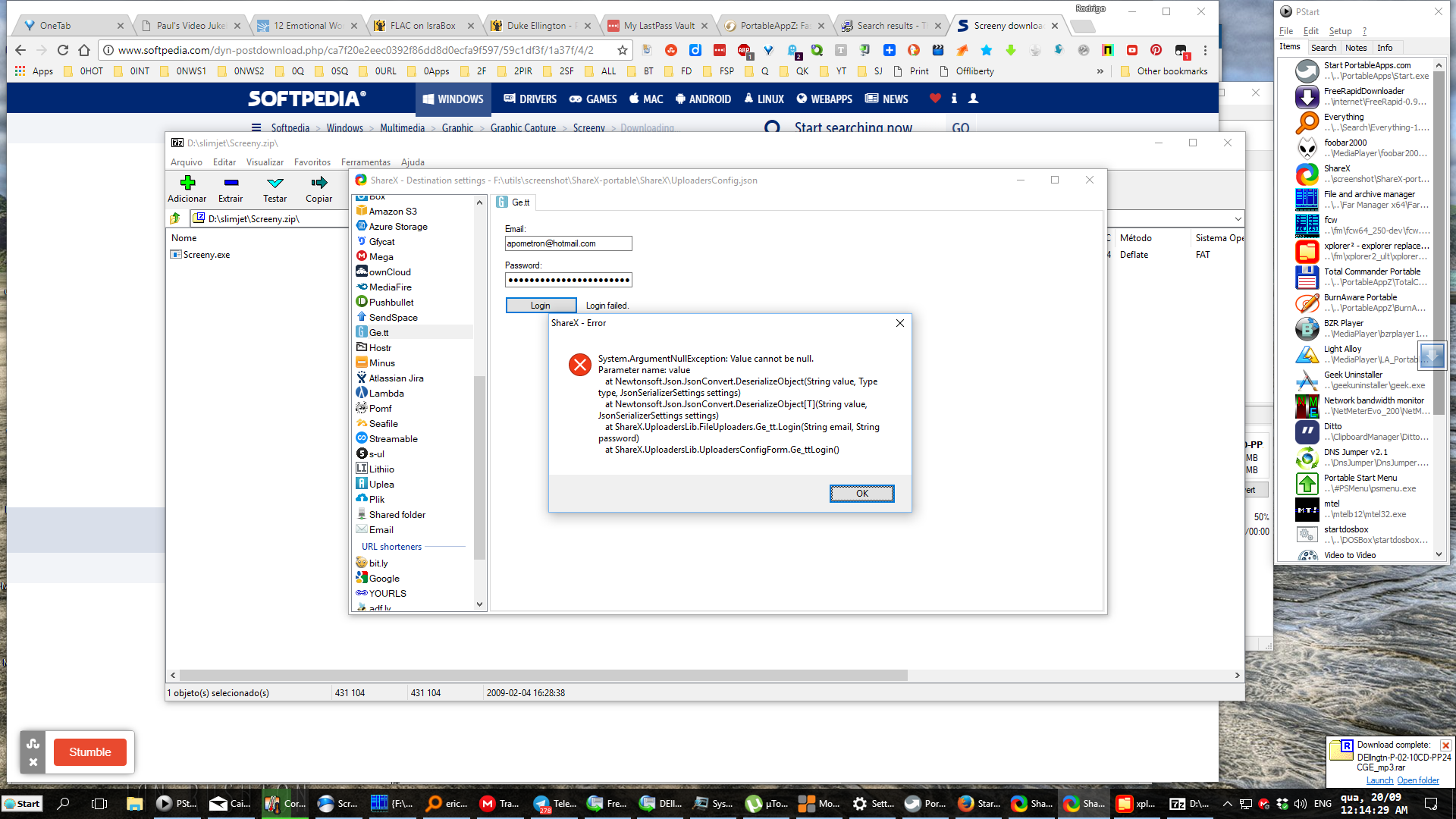The width and height of the screenshot is (1456, 819).
Task: Open the Editar menu in 7-Zip
Action: click(x=224, y=162)
